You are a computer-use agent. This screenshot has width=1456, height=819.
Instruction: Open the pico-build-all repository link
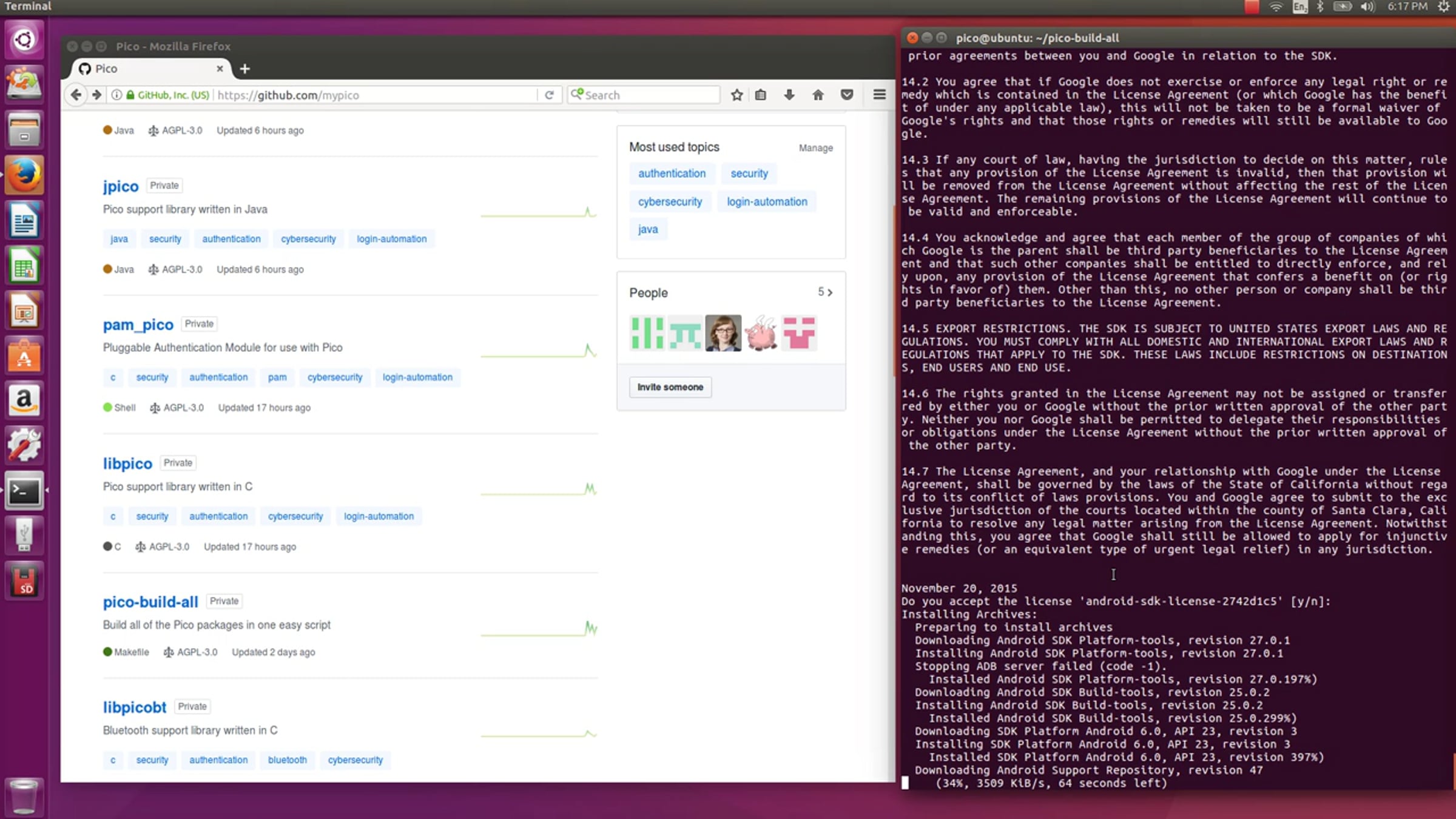click(150, 602)
